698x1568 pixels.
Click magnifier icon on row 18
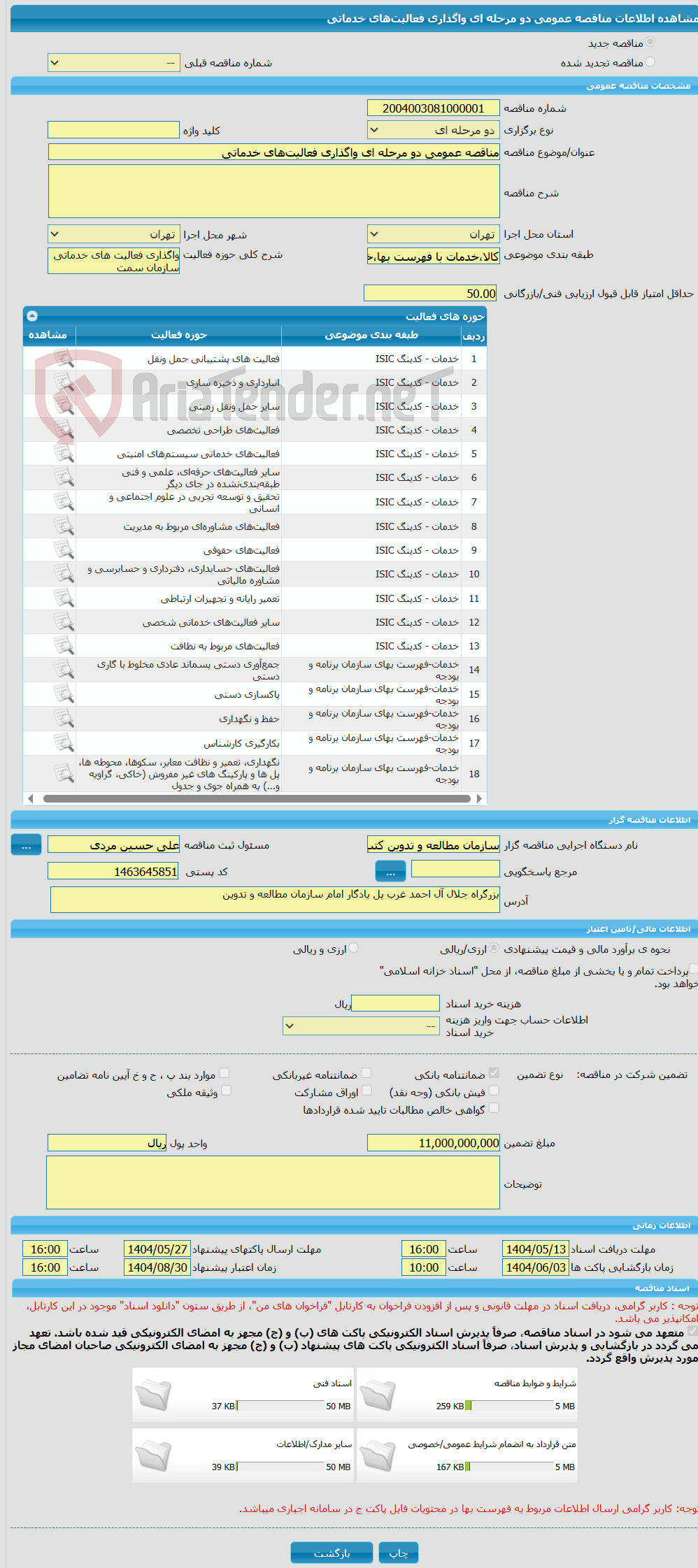click(x=64, y=774)
